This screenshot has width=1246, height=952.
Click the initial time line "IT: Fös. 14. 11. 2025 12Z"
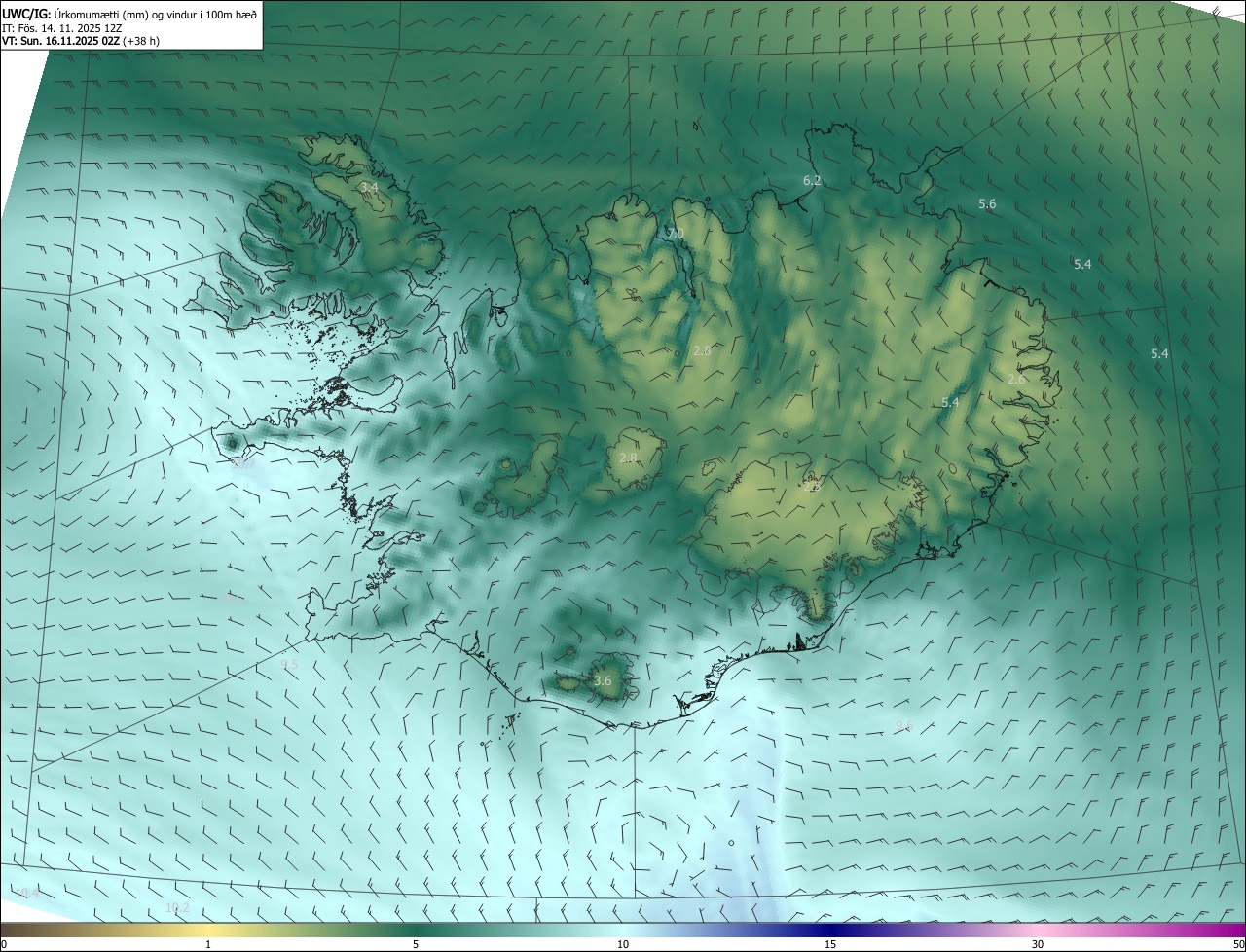61,28
